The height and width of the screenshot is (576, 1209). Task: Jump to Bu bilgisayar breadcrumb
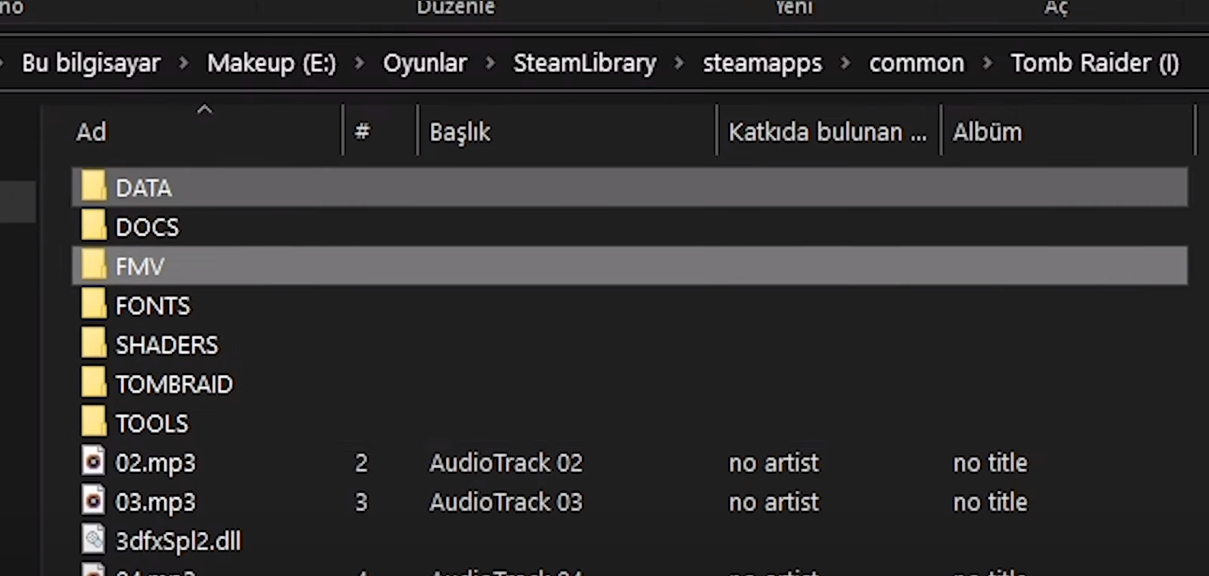point(91,63)
